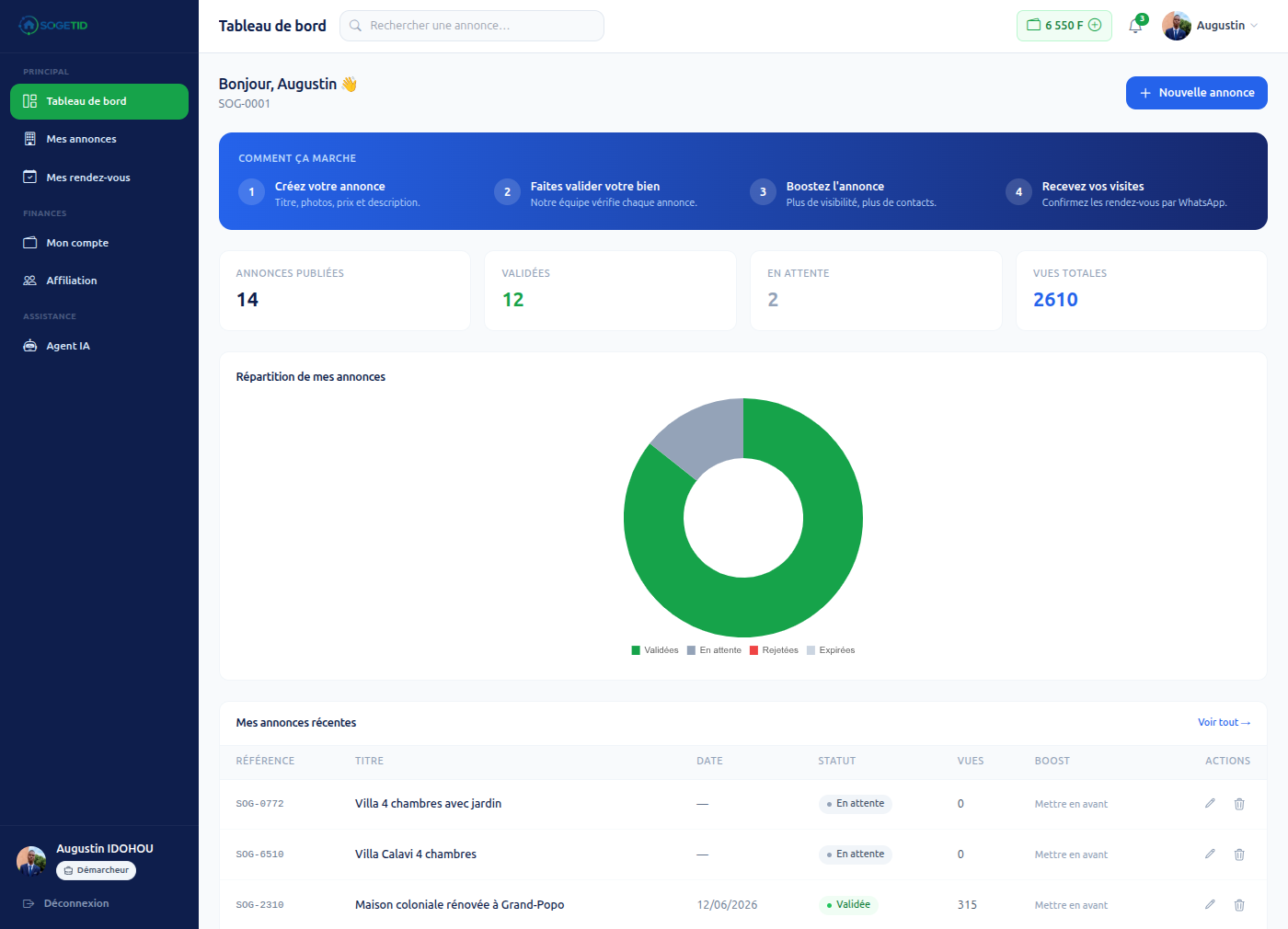Click the plus icon beside 6 550 F balance

click(1095, 26)
